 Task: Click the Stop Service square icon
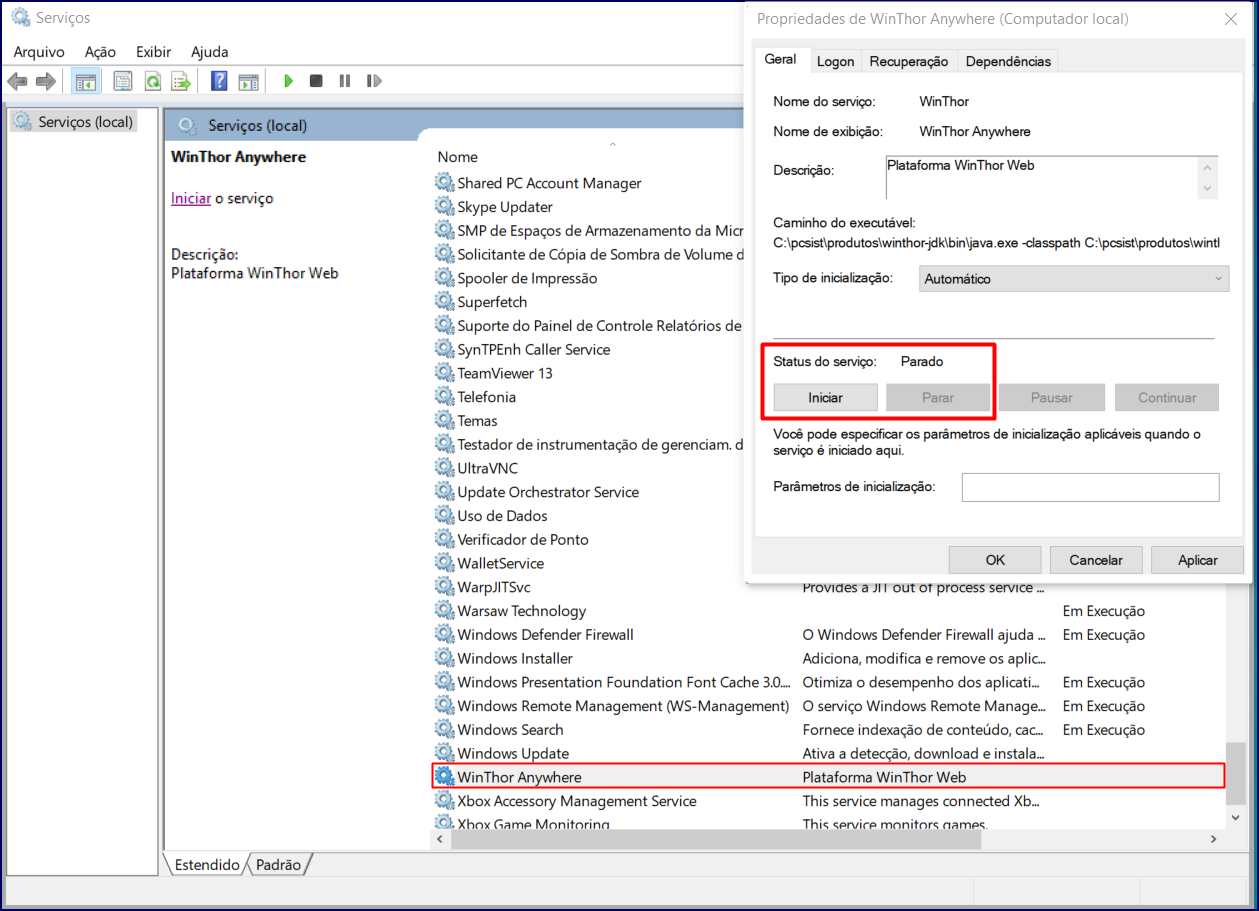pyautogui.click(x=316, y=81)
